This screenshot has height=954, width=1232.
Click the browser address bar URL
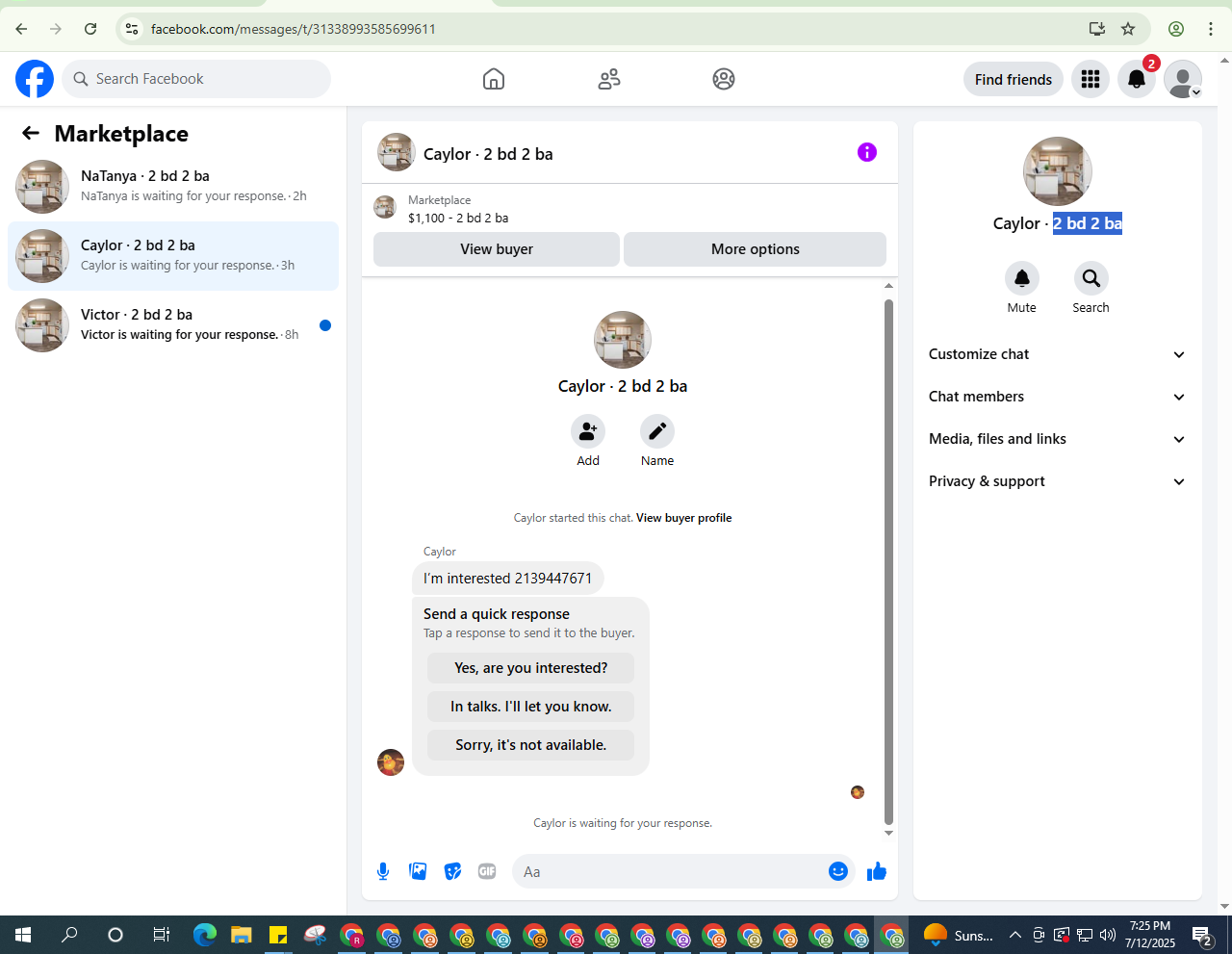tap(294, 29)
